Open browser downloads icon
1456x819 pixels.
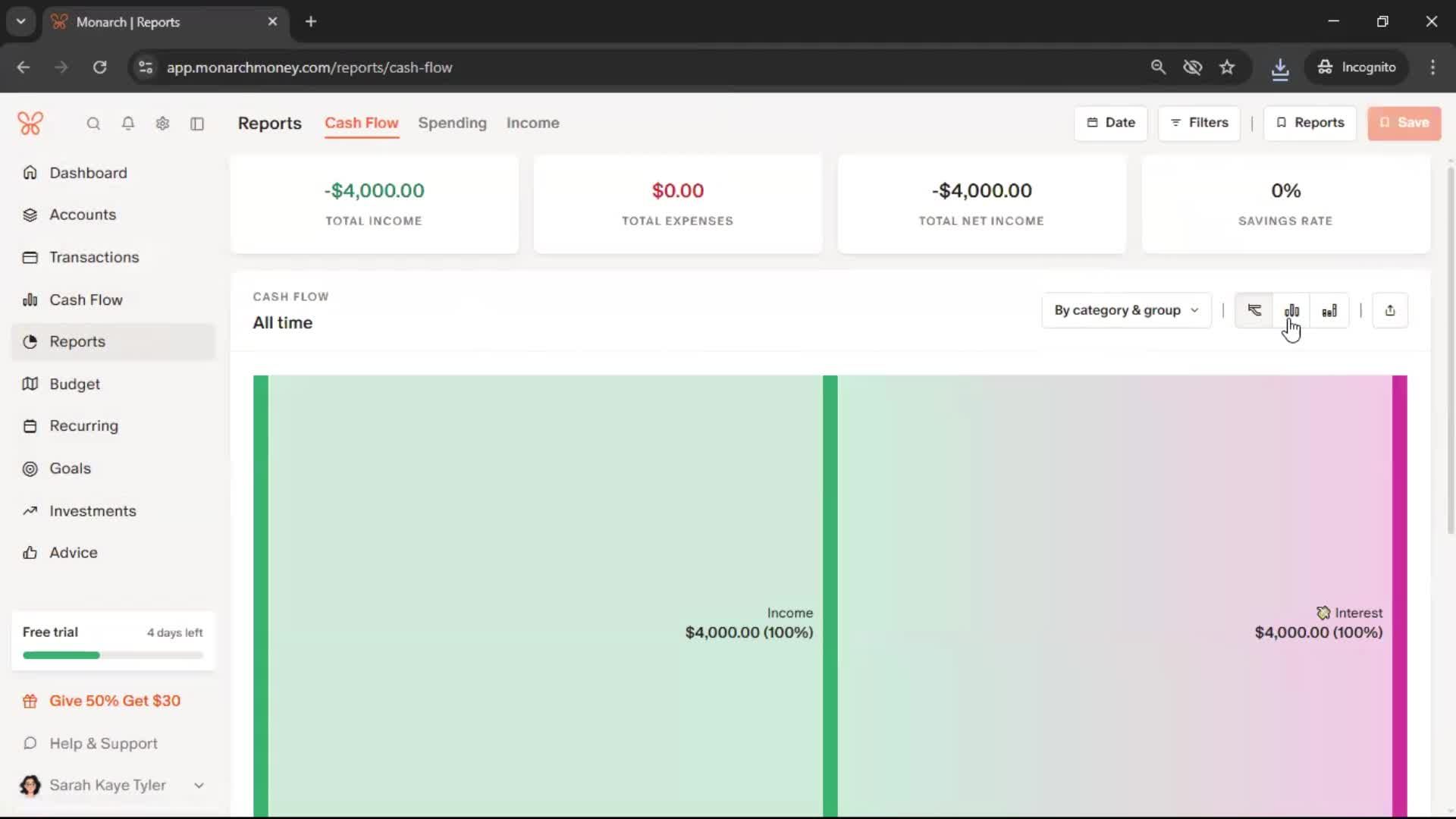[x=1280, y=67]
